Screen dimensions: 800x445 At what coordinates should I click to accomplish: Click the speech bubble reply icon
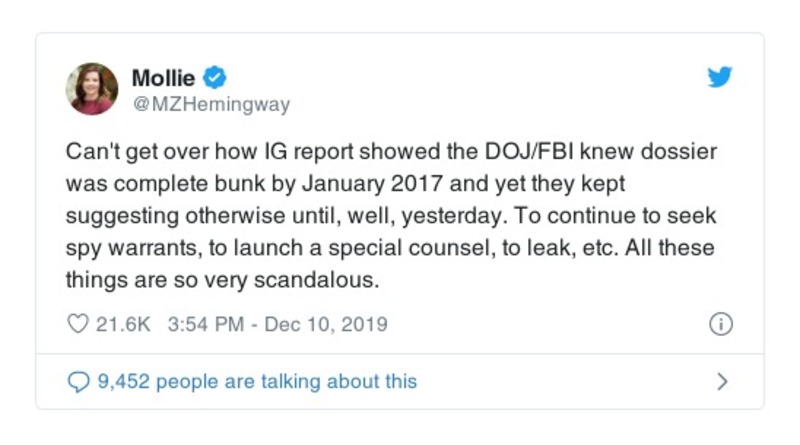(77, 381)
